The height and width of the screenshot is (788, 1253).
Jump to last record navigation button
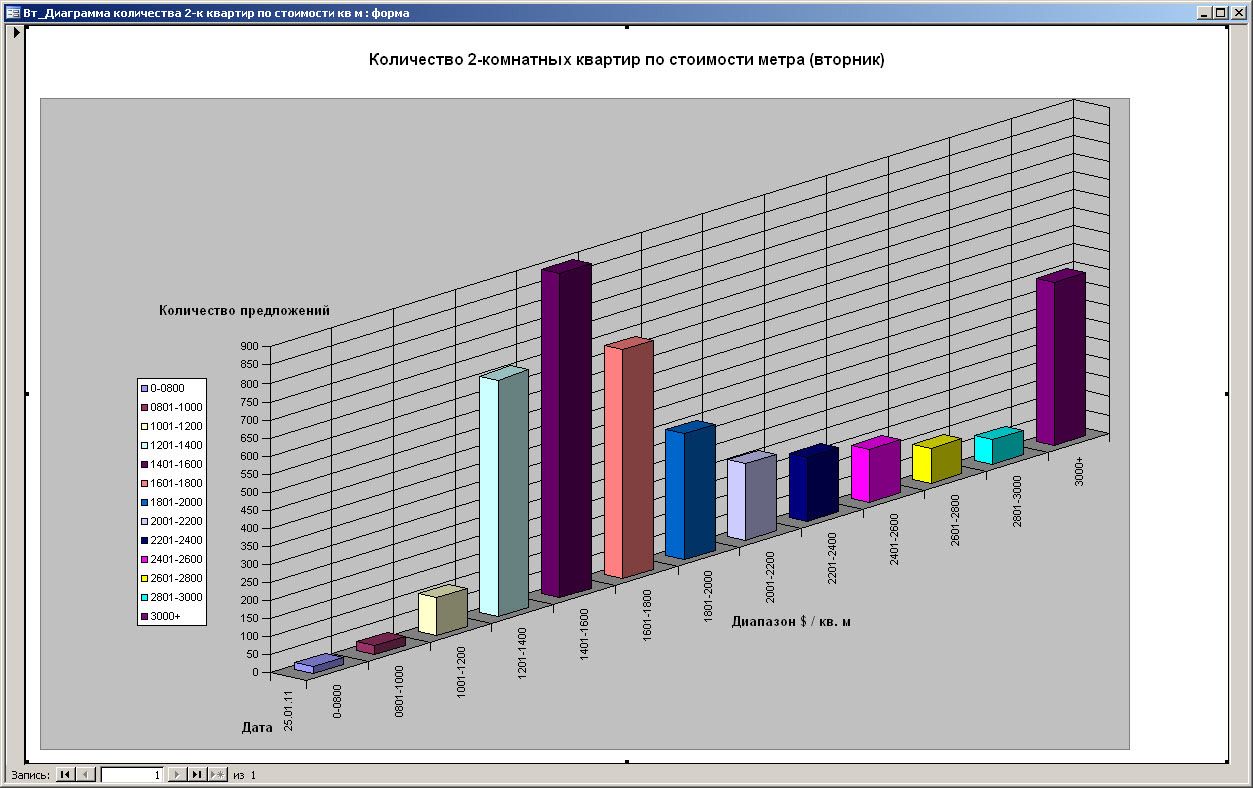coord(197,775)
